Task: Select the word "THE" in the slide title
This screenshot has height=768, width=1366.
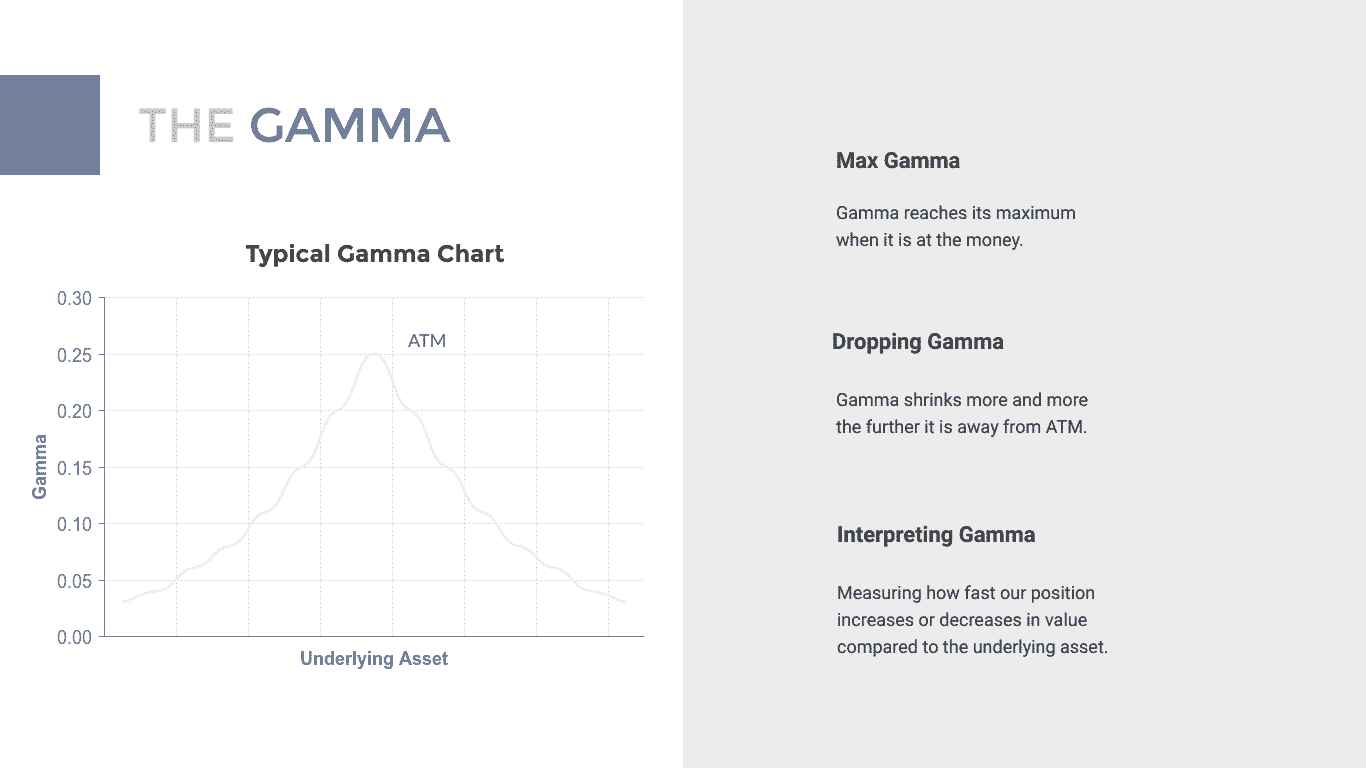Action: pos(186,125)
